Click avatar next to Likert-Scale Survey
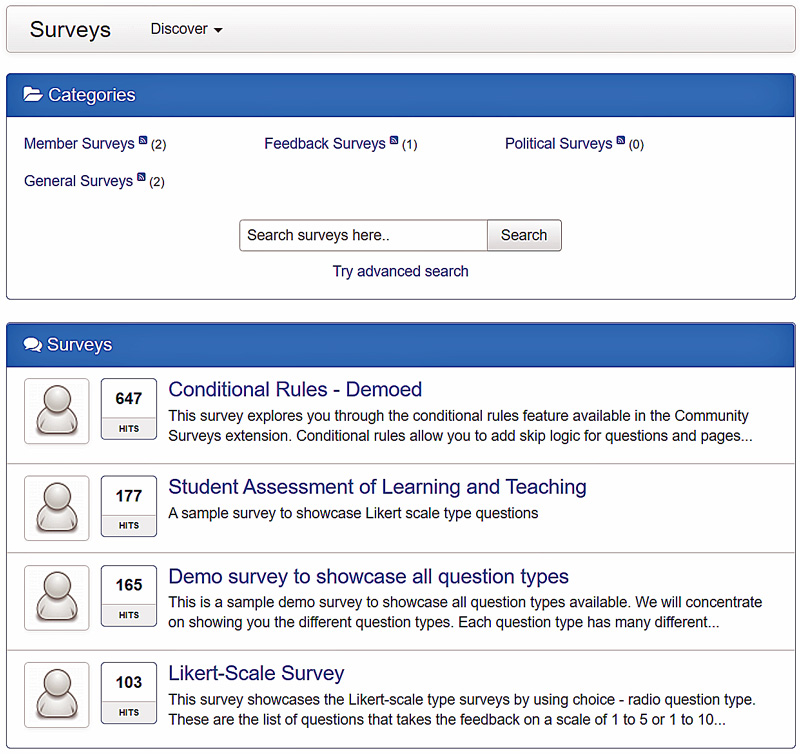 click(57, 695)
